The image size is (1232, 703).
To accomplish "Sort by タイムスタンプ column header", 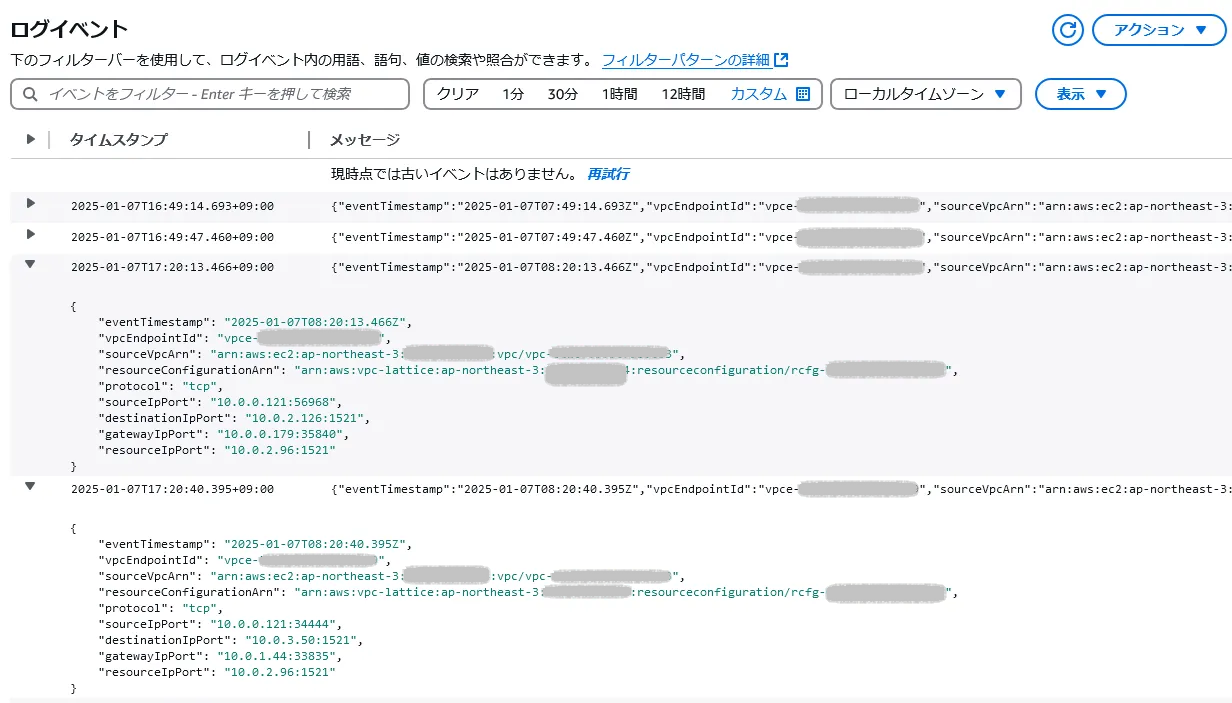I will (x=118, y=140).
